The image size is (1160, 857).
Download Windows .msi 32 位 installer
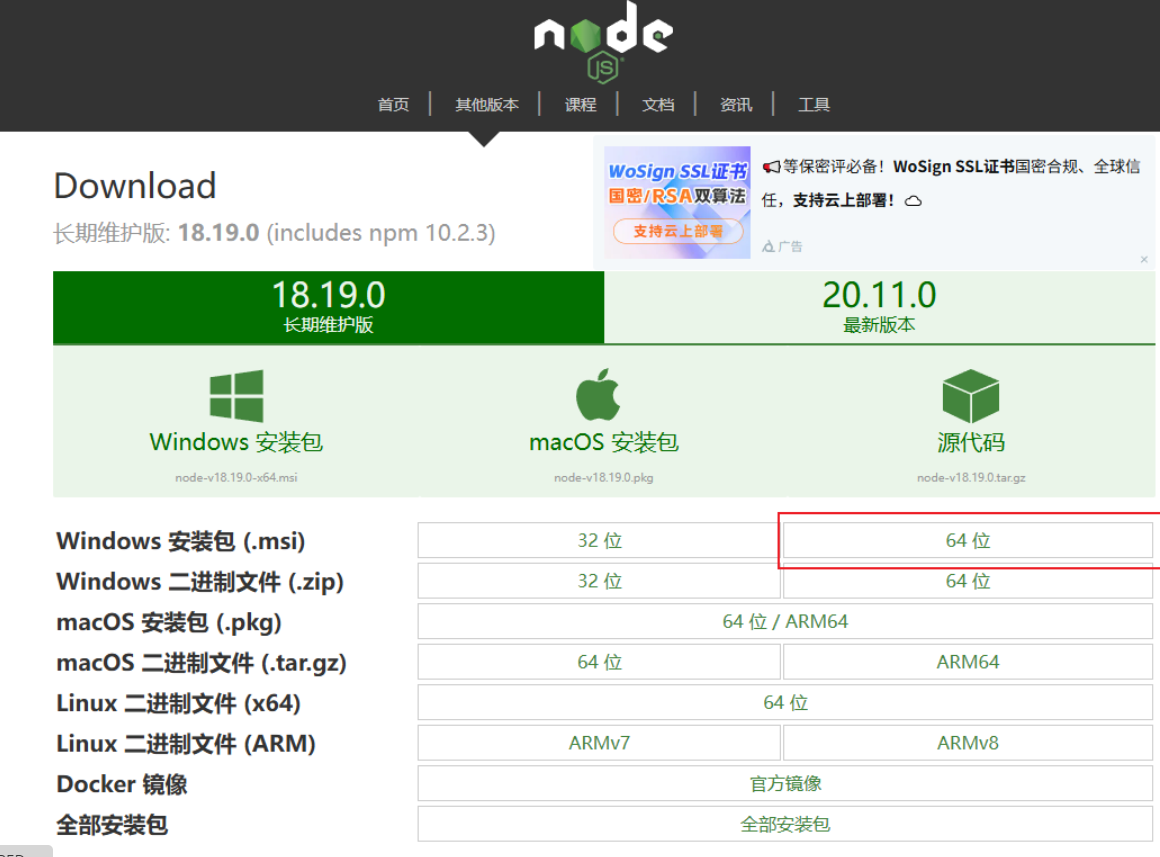(x=599, y=540)
